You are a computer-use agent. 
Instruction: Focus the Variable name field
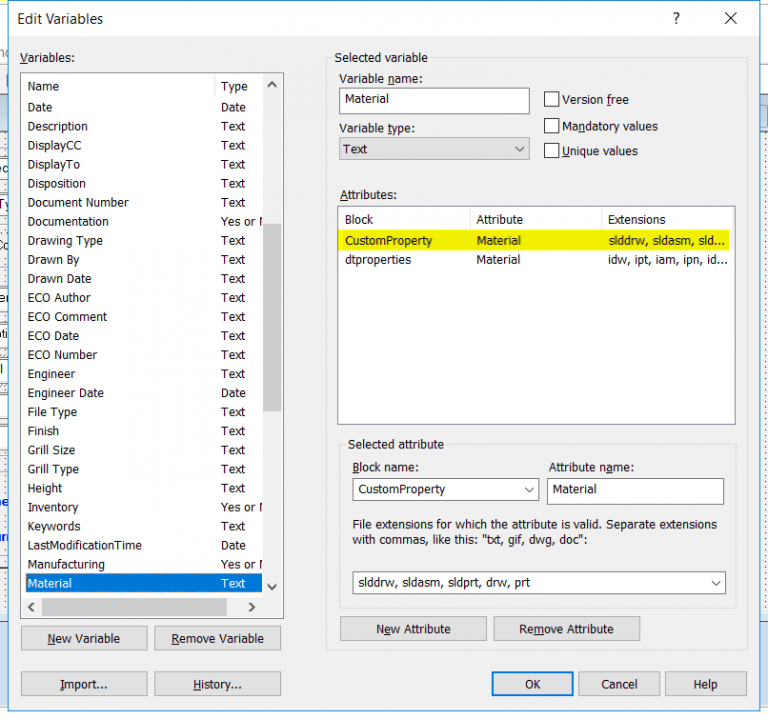(x=434, y=100)
